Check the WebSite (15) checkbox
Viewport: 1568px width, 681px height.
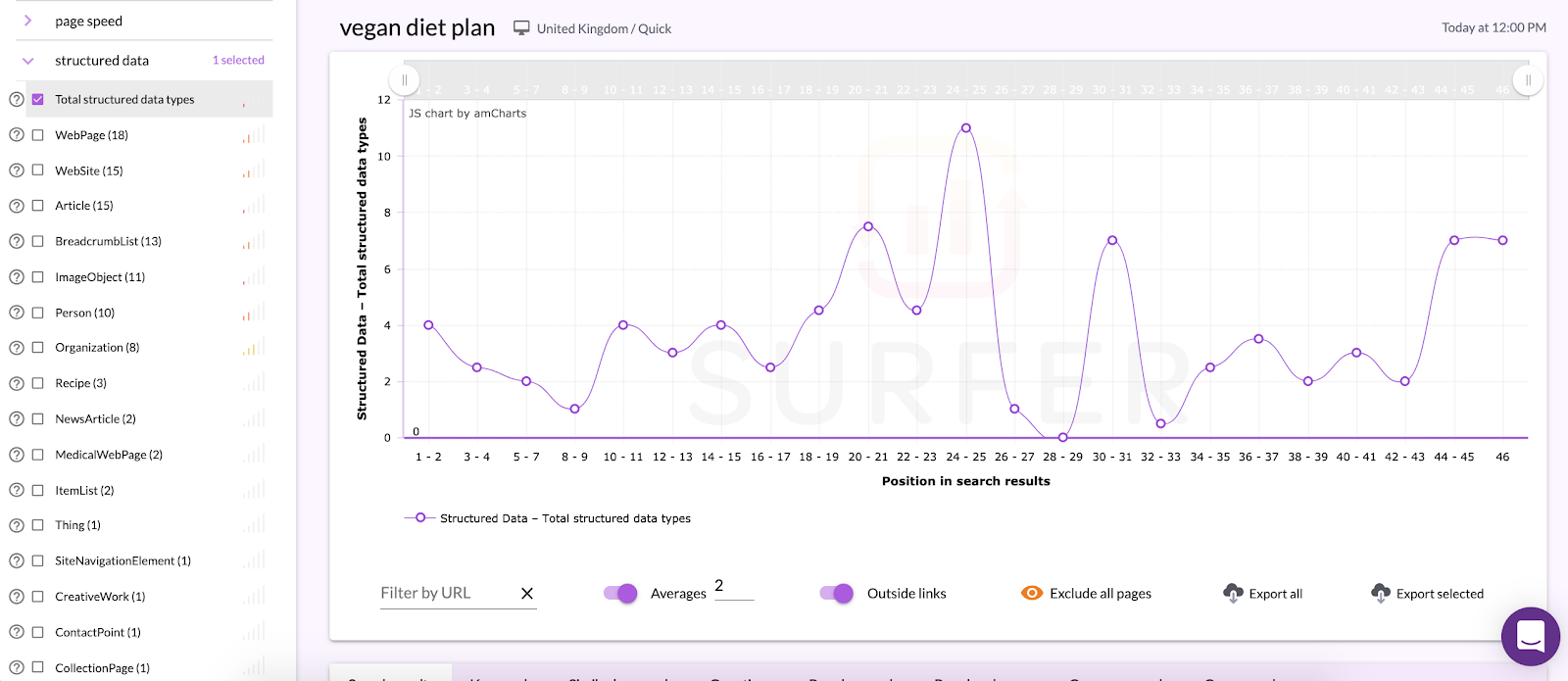38,170
